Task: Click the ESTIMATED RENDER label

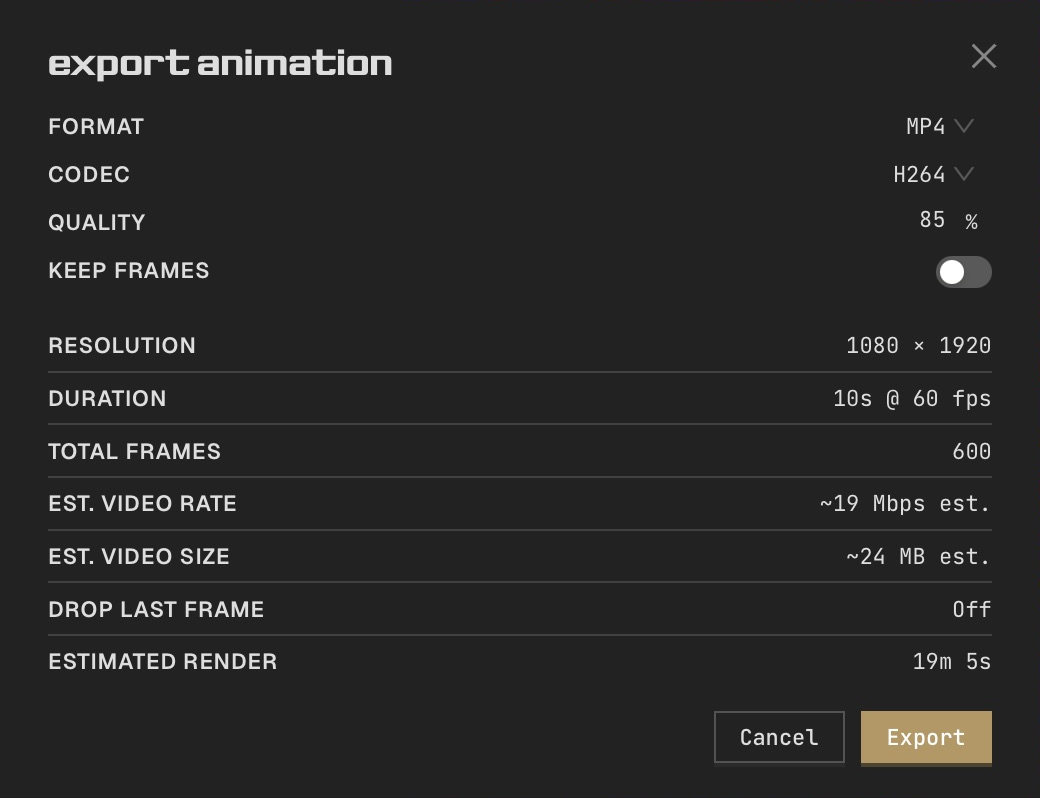Action: pyautogui.click(x=163, y=661)
